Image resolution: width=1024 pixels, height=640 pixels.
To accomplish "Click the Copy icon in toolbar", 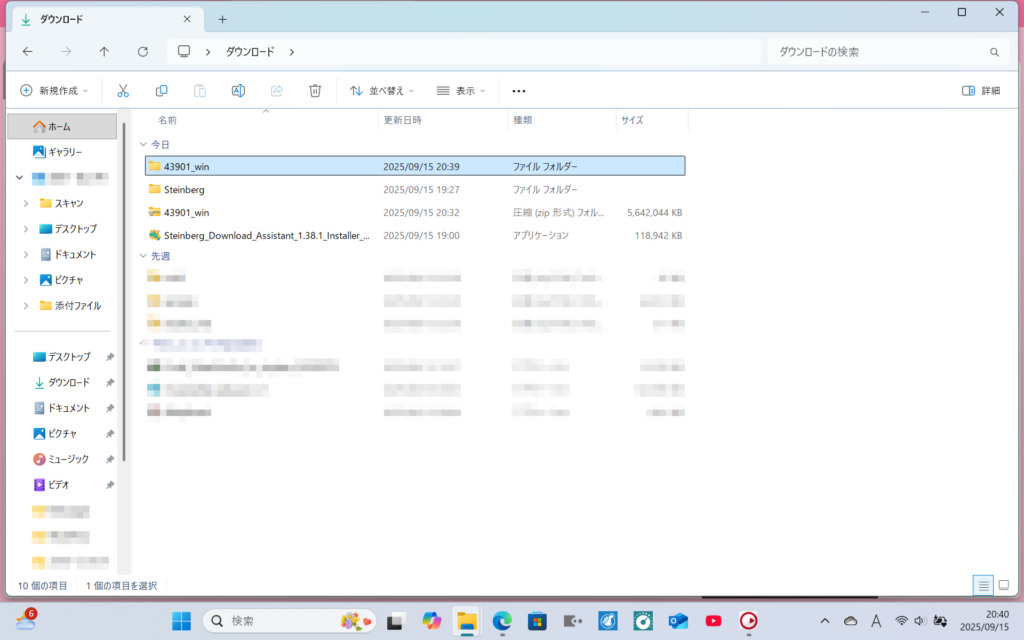I will (161, 90).
